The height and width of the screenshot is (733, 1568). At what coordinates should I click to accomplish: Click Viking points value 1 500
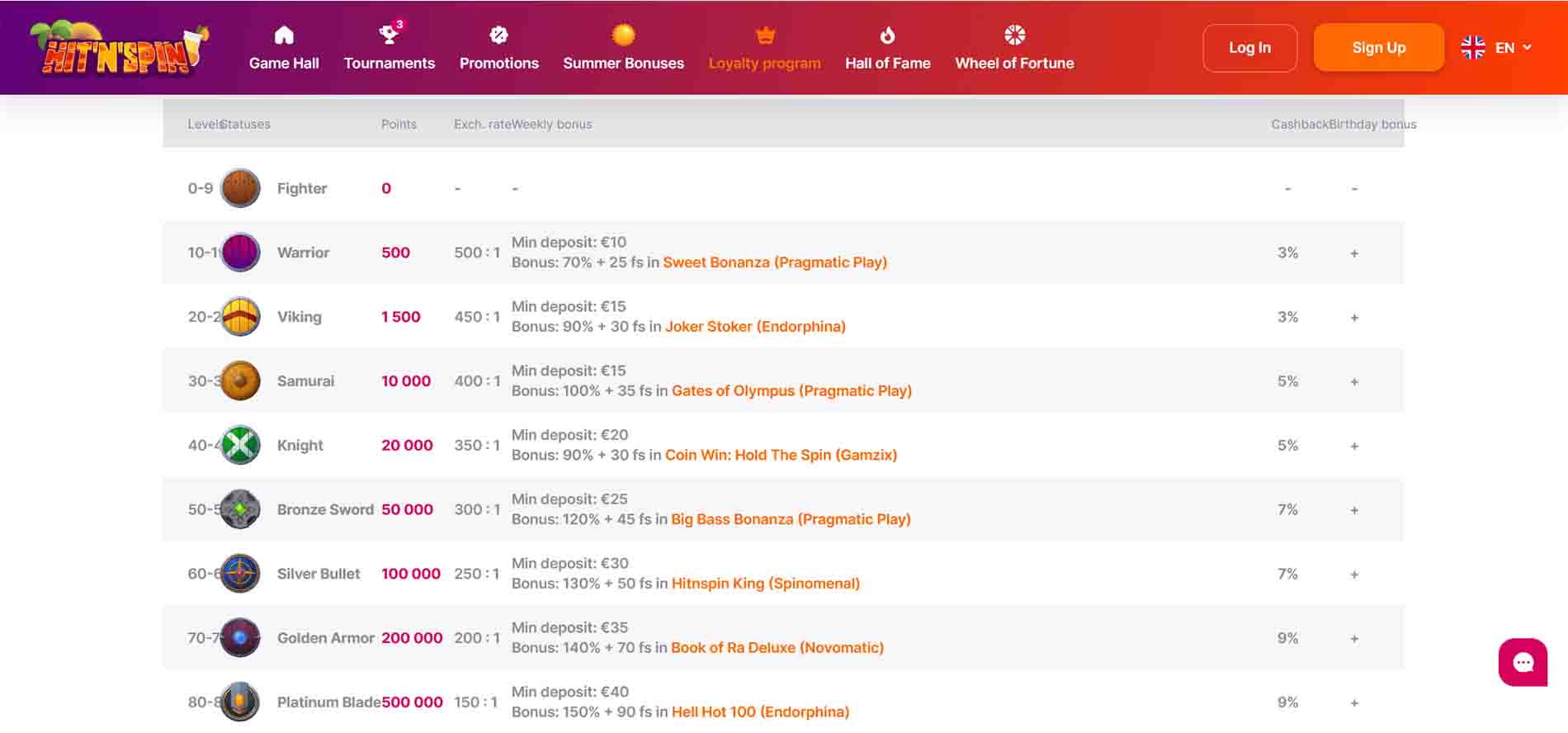tap(400, 317)
